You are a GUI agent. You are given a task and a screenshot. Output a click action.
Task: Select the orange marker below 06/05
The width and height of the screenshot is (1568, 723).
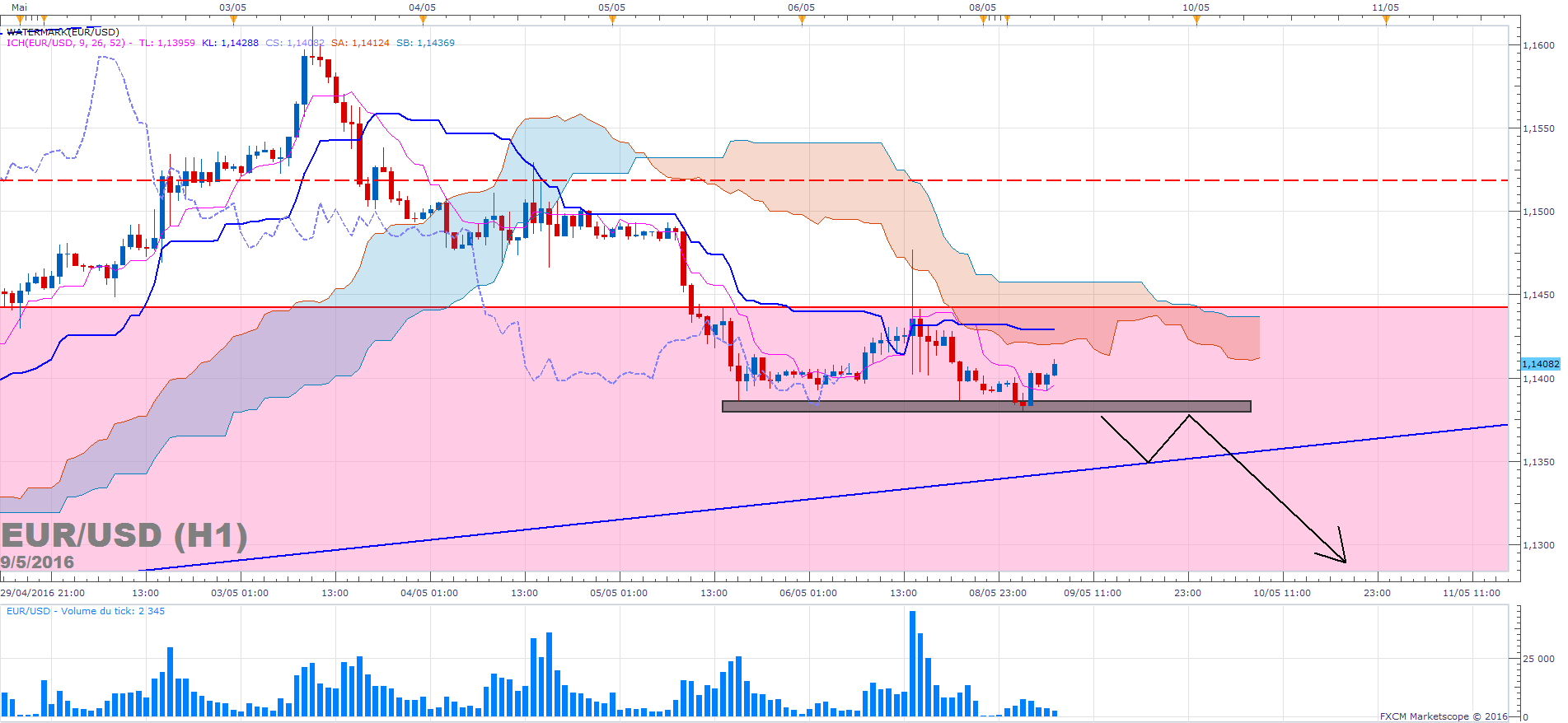click(x=802, y=21)
